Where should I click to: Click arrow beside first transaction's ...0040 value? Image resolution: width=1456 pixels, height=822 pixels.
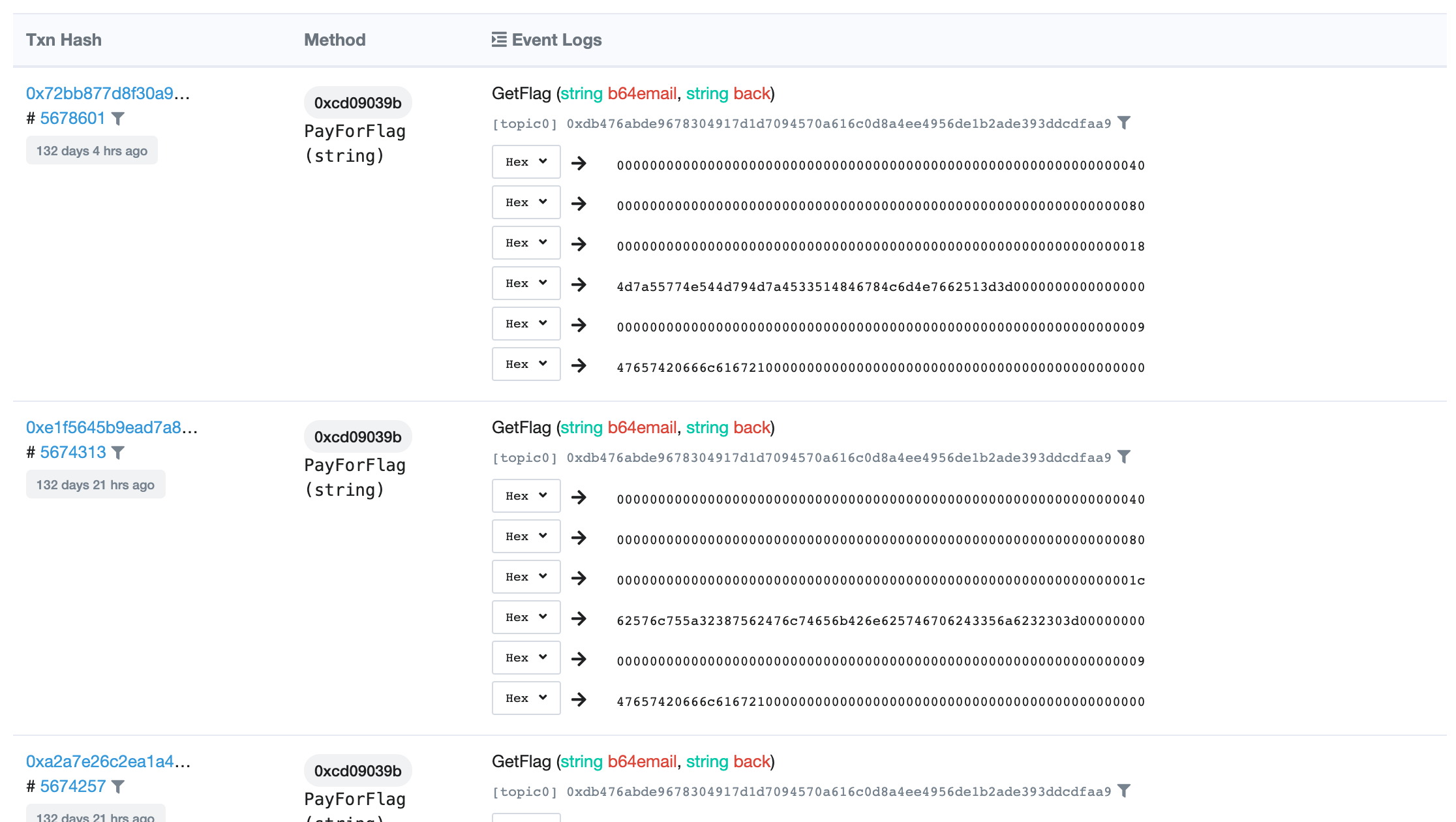tap(579, 163)
